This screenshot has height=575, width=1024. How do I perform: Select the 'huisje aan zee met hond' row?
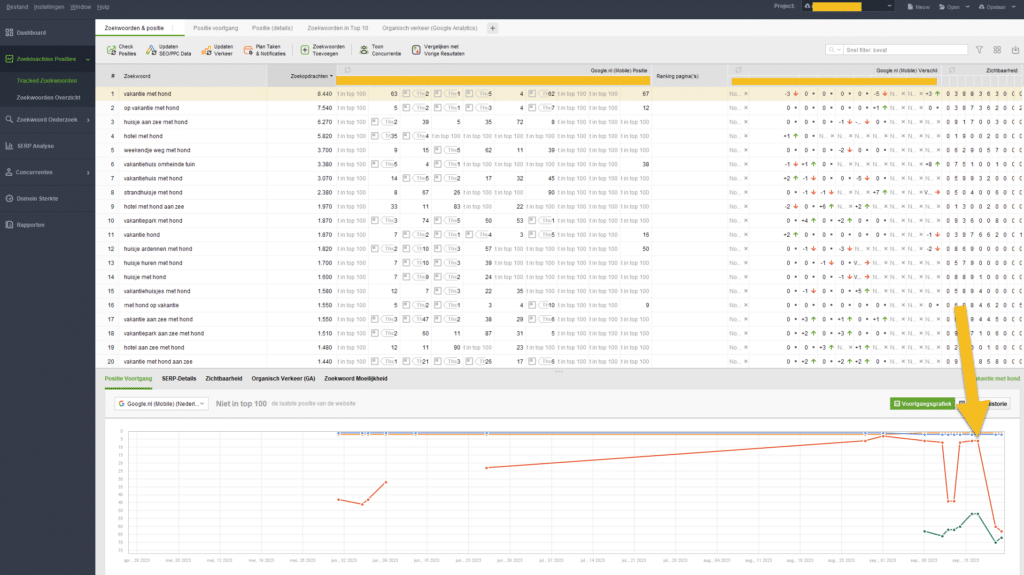pyautogui.click(x=560, y=122)
